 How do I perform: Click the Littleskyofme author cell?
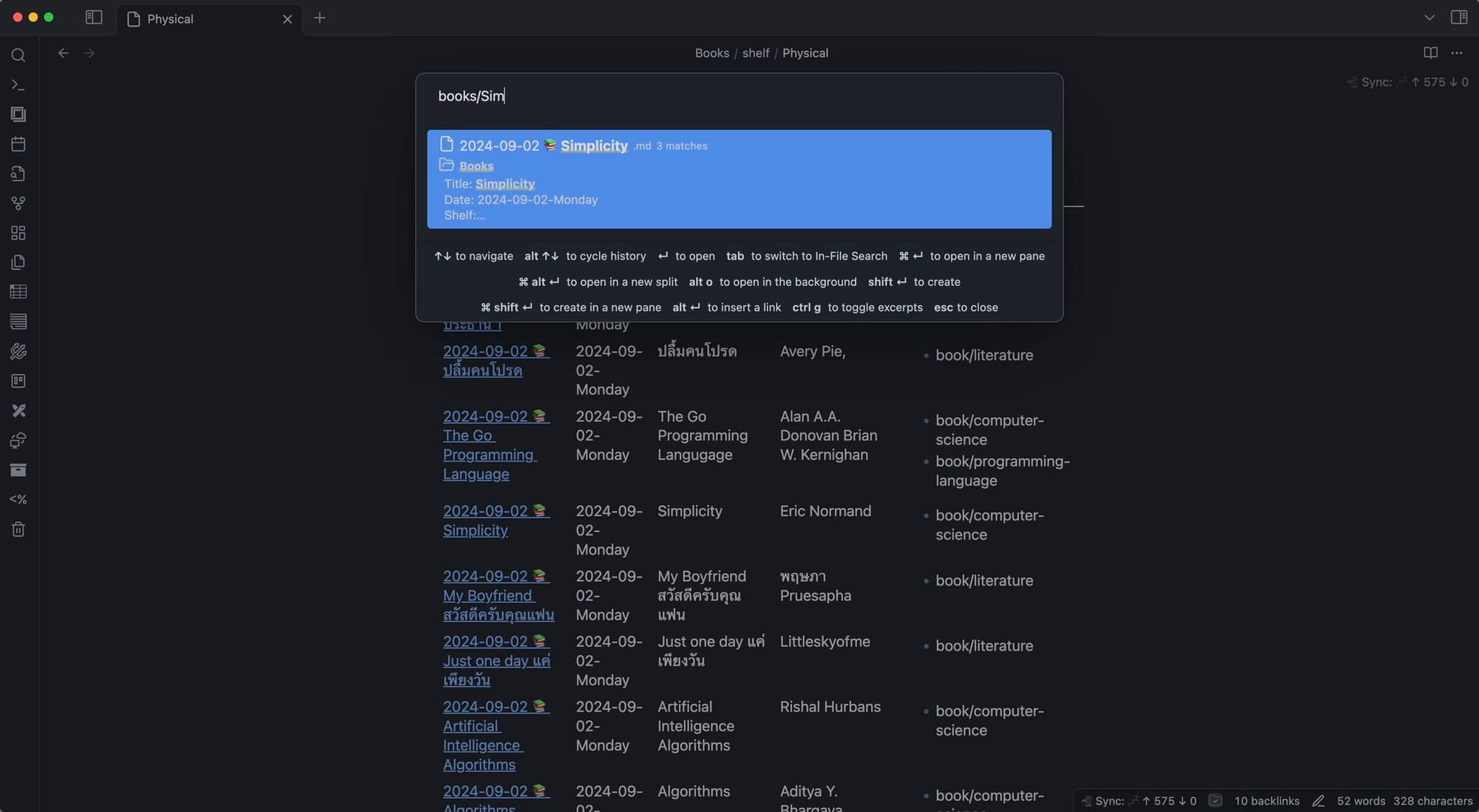825,642
